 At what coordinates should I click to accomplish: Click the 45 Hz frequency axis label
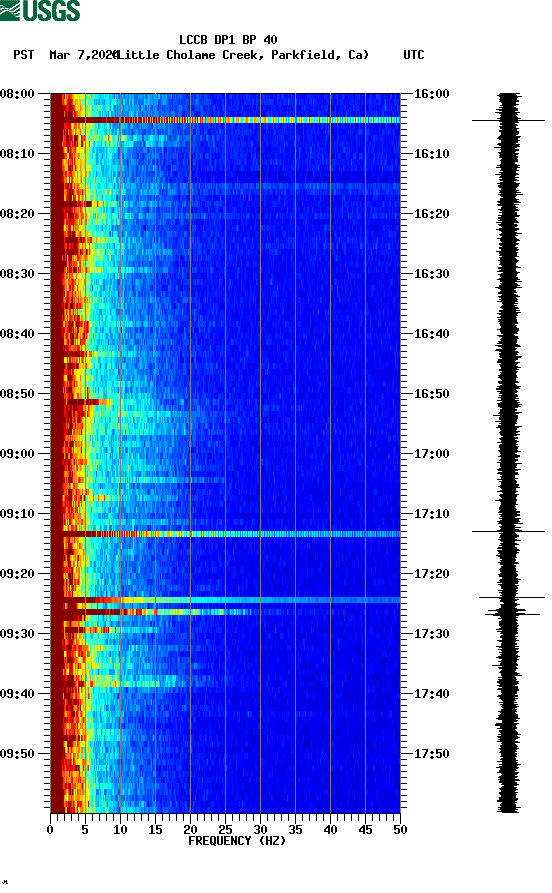[x=365, y=830]
